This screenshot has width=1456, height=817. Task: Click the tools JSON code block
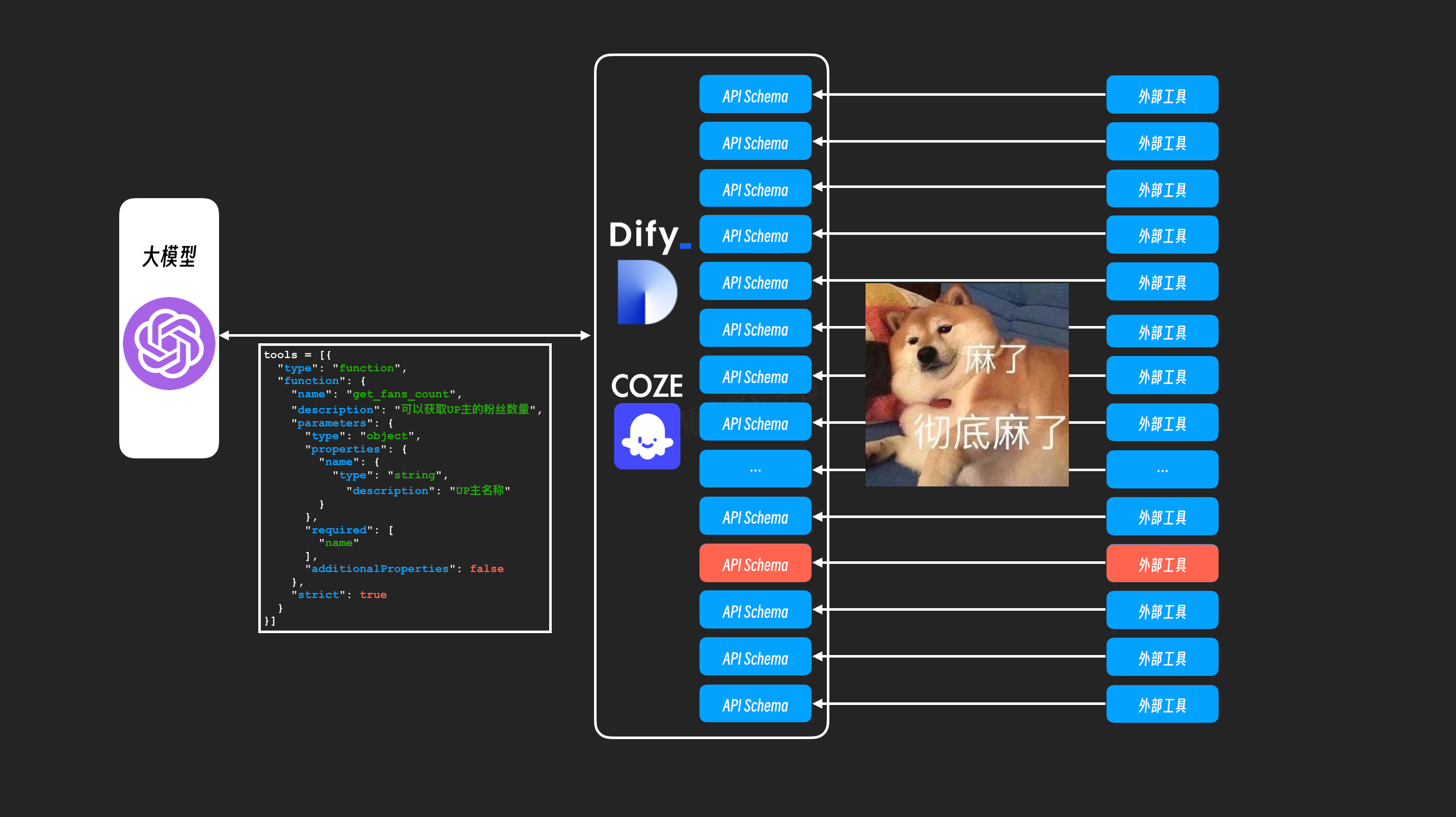pos(404,487)
